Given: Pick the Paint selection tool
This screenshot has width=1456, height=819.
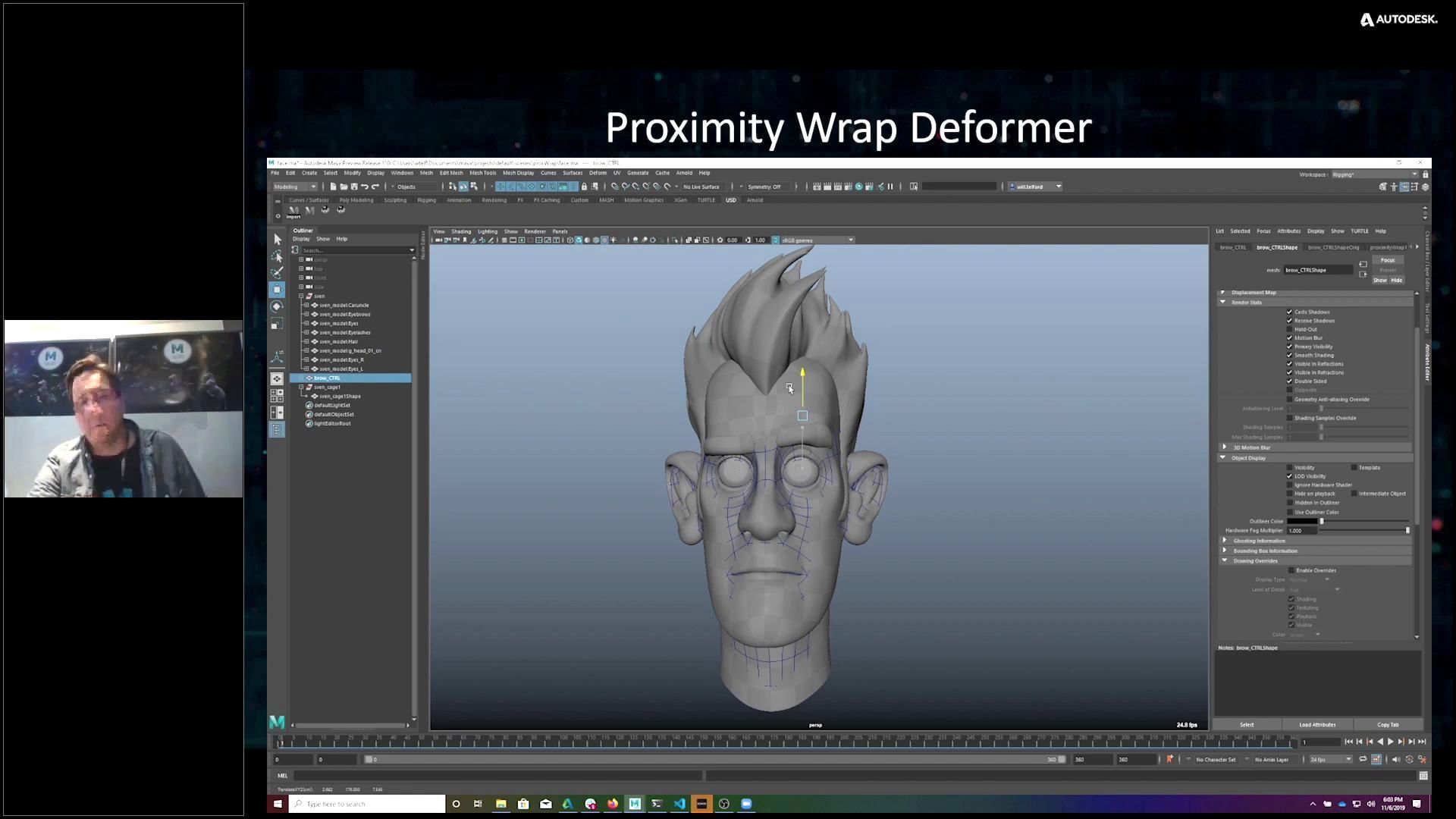Looking at the screenshot, I should pyautogui.click(x=278, y=272).
